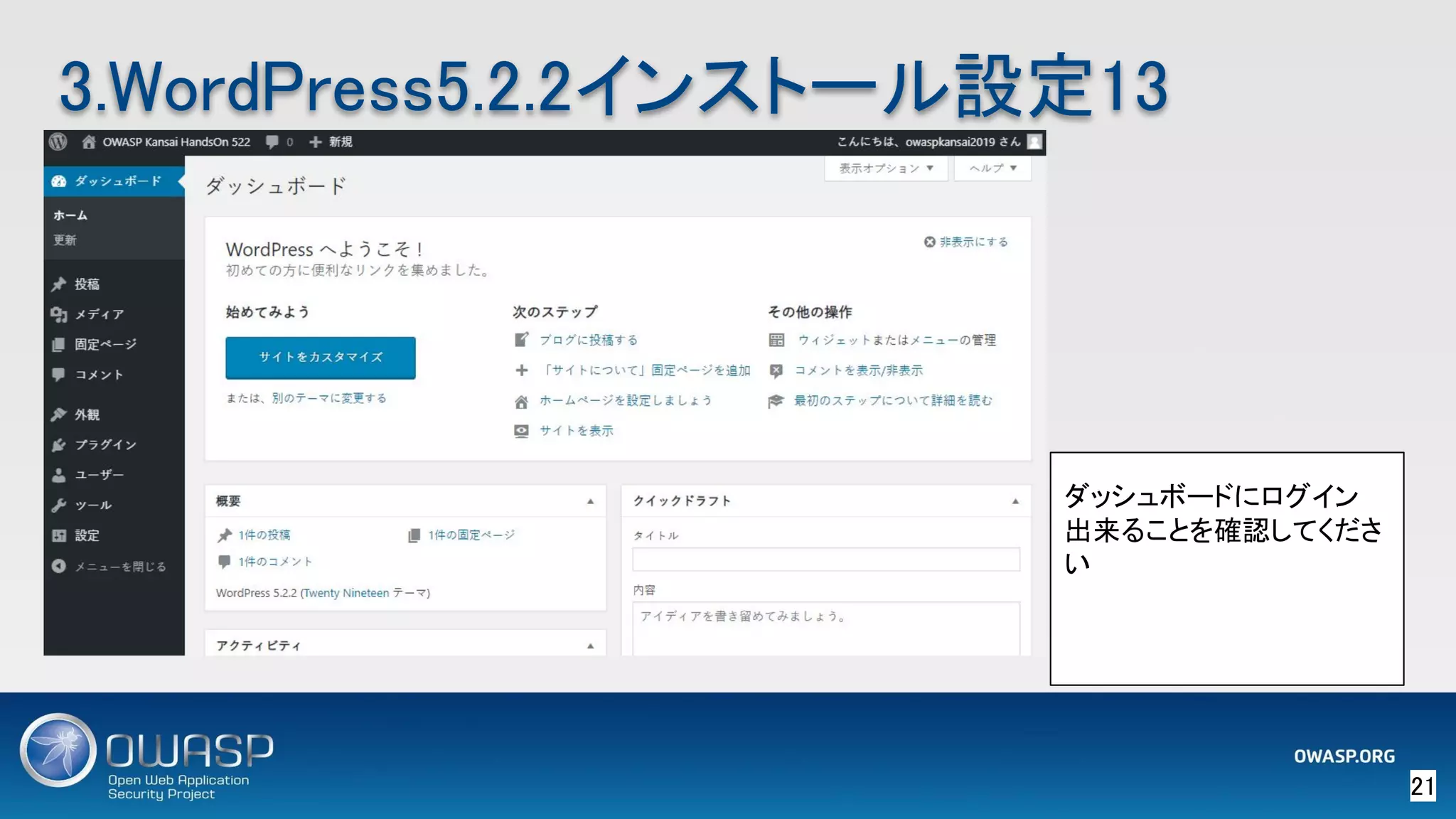Open メニュー link in その他の操作
This screenshot has width=1456, height=819.
tap(934, 340)
